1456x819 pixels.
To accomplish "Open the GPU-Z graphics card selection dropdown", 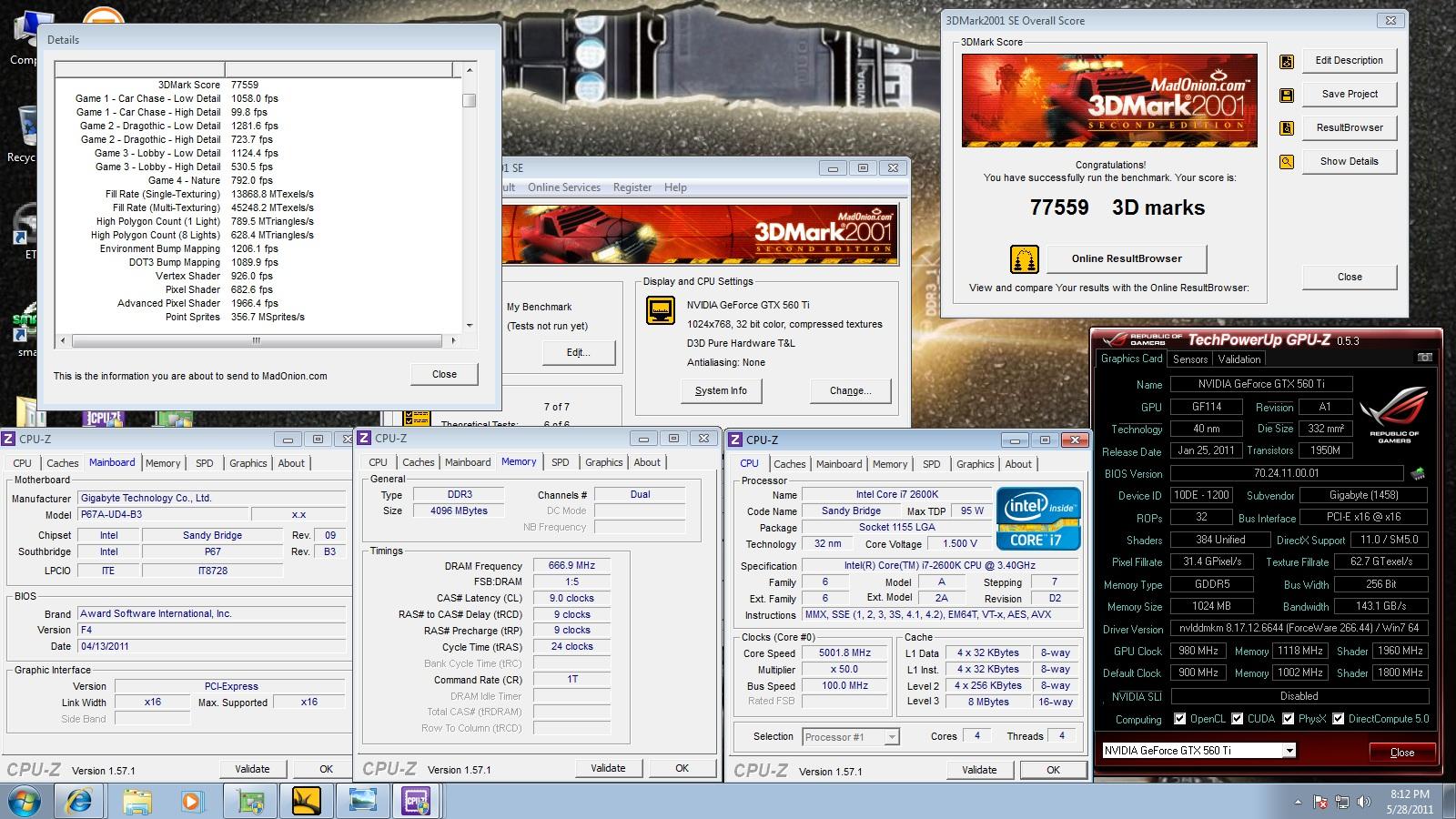I will [x=1289, y=751].
